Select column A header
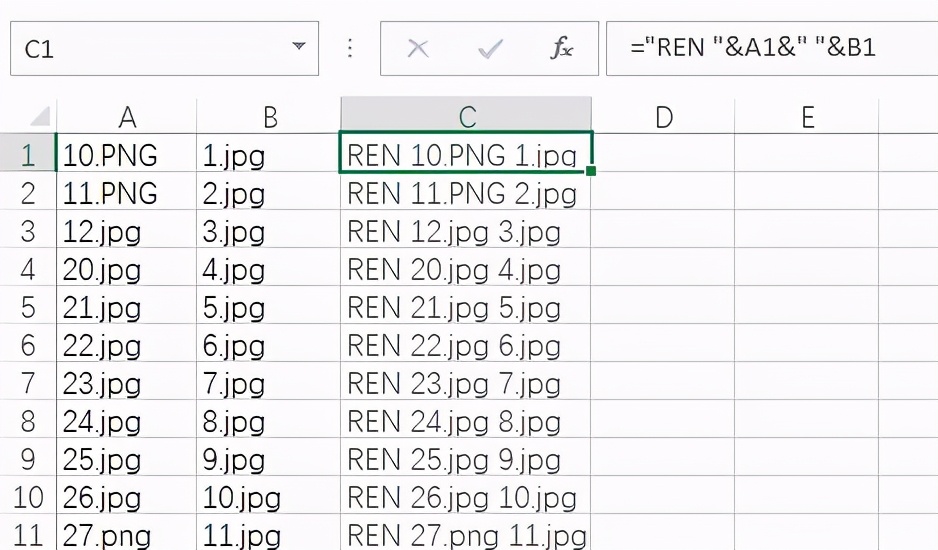The width and height of the screenshot is (938, 550). 127,117
